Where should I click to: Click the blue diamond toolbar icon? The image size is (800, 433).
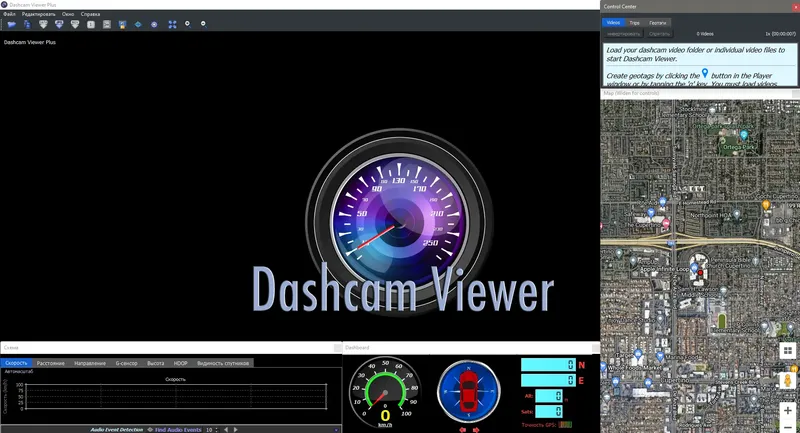(138, 24)
